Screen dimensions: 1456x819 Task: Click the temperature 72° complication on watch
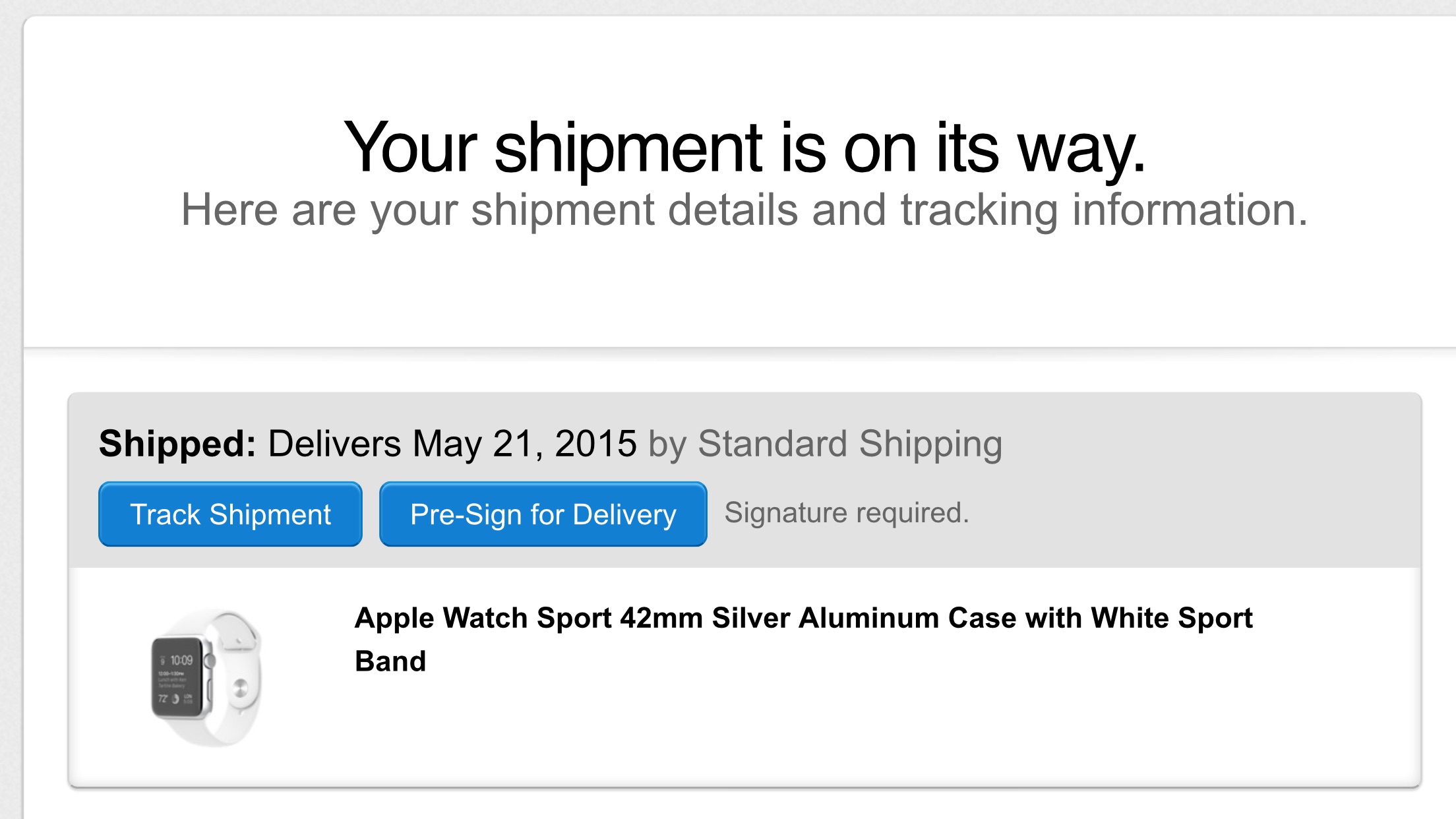(x=163, y=698)
